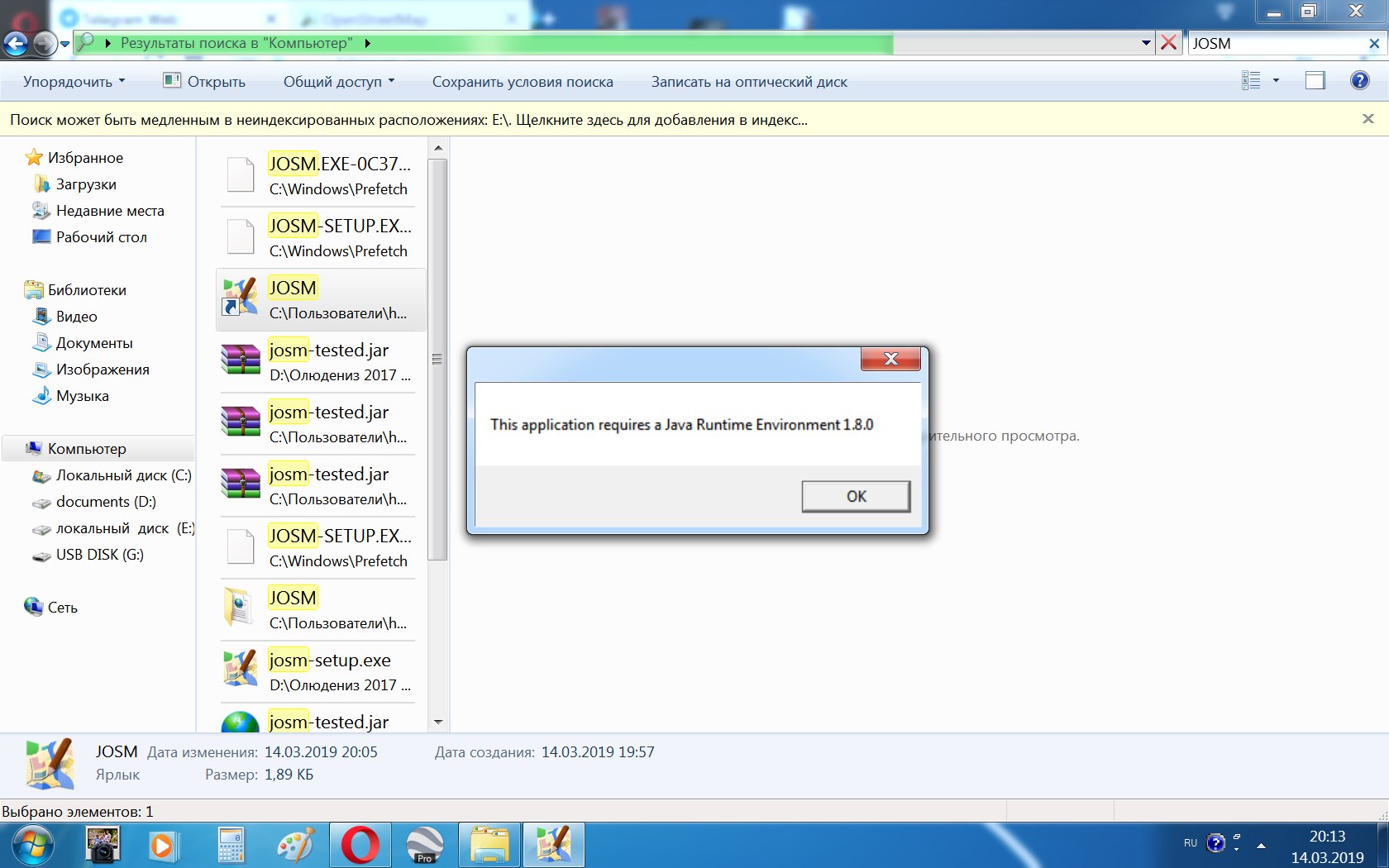Open Paint from the taskbar

point(296,845)
